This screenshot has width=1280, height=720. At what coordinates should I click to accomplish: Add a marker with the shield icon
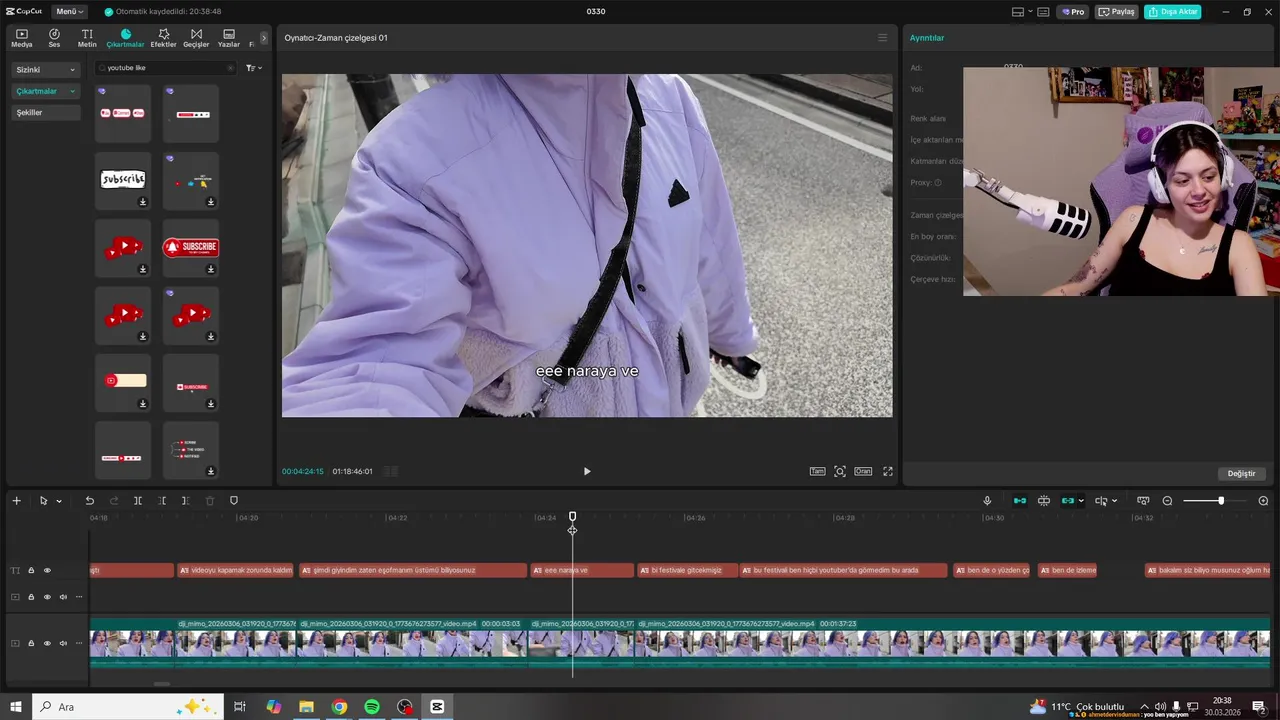point(234,501)
